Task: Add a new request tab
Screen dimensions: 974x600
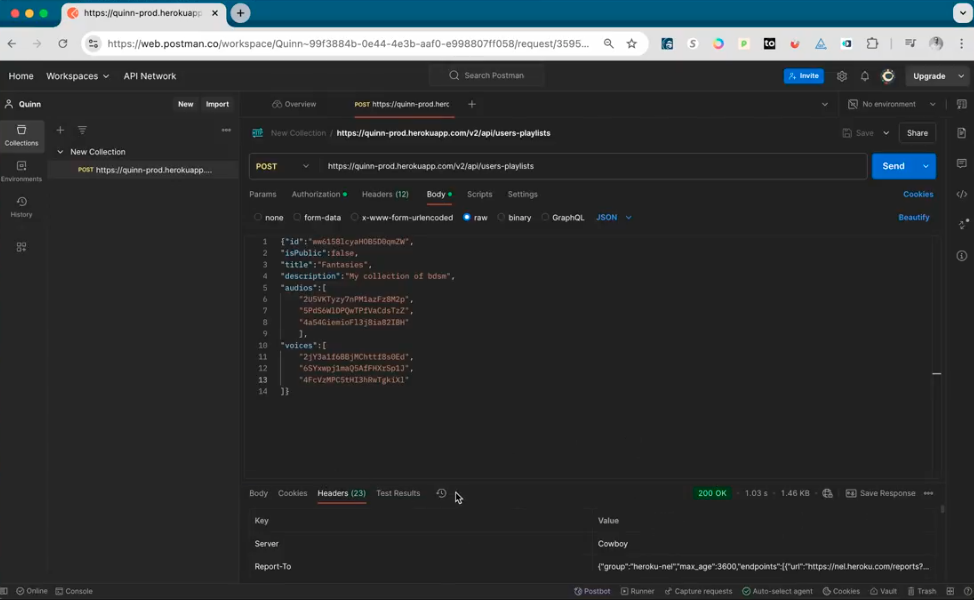Action: (x=471, y=104)
